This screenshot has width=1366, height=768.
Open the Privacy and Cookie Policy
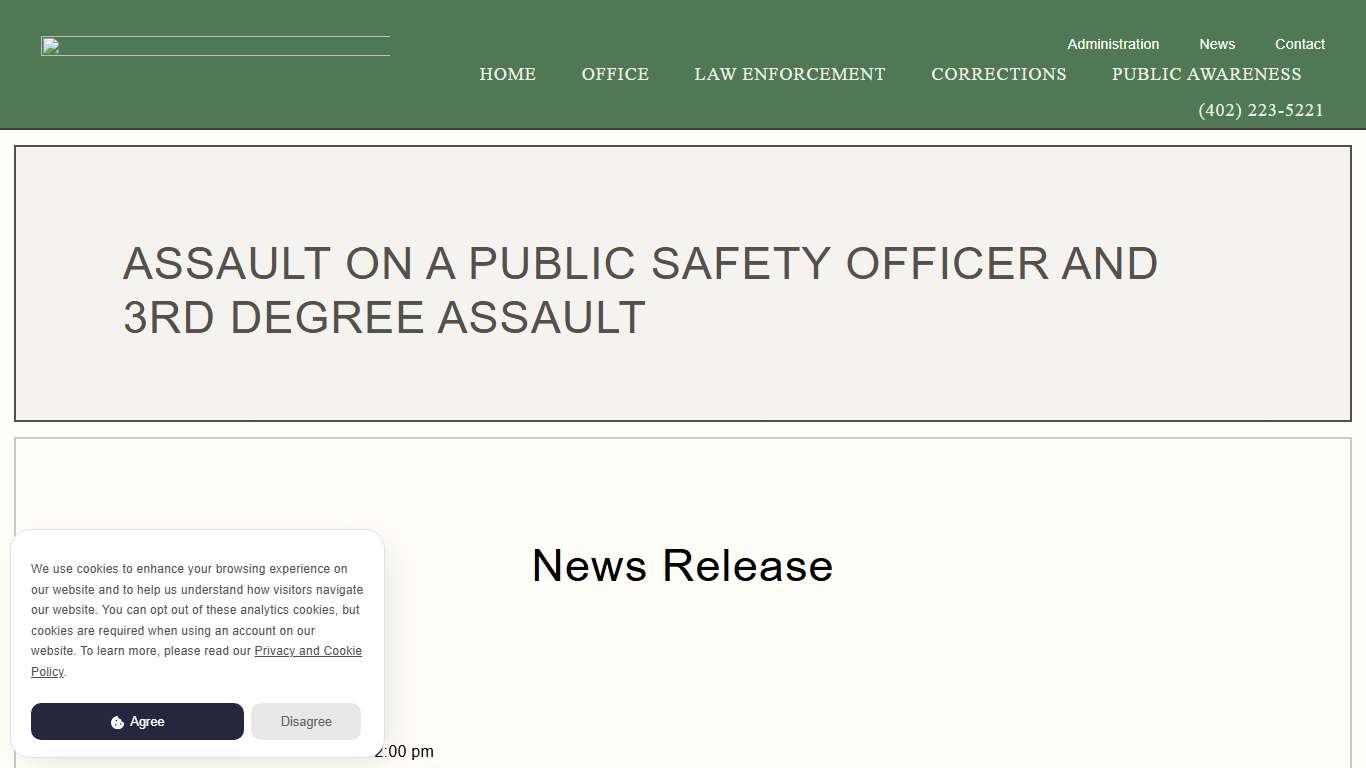(x=308, y=650)
